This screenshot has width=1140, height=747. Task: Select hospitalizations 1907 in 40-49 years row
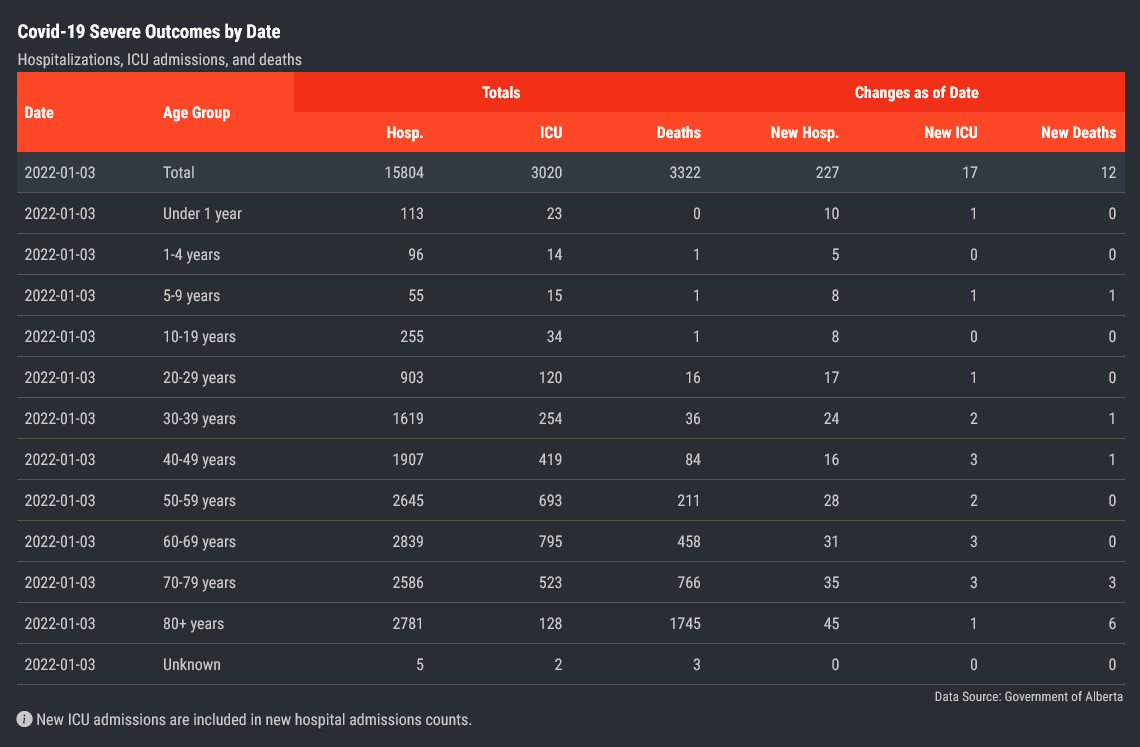tap(408, 460)
